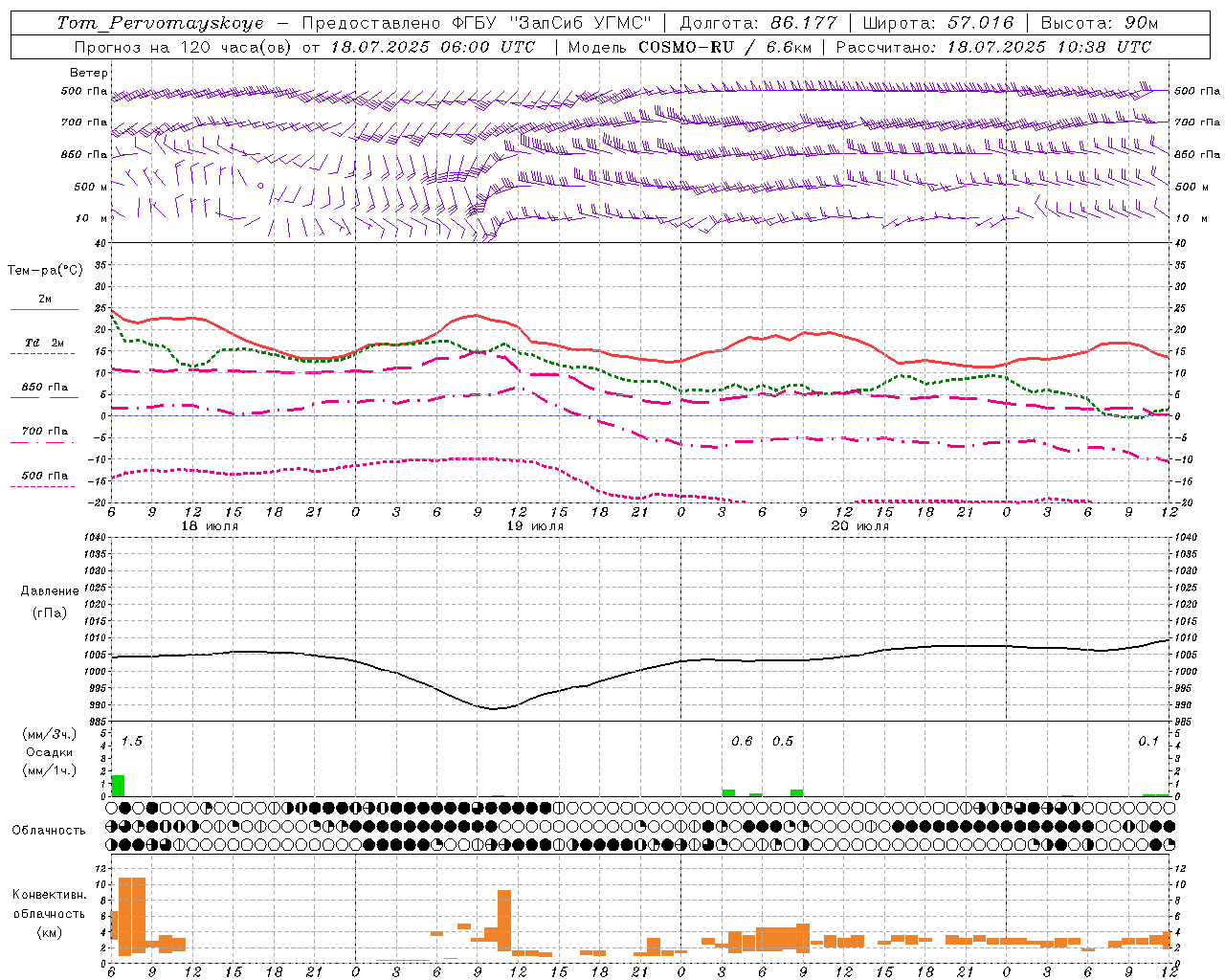Click the Давление pressure panel label
Image resolution: width=1225 pixels, height=980 pixels.
coord(50,591)
